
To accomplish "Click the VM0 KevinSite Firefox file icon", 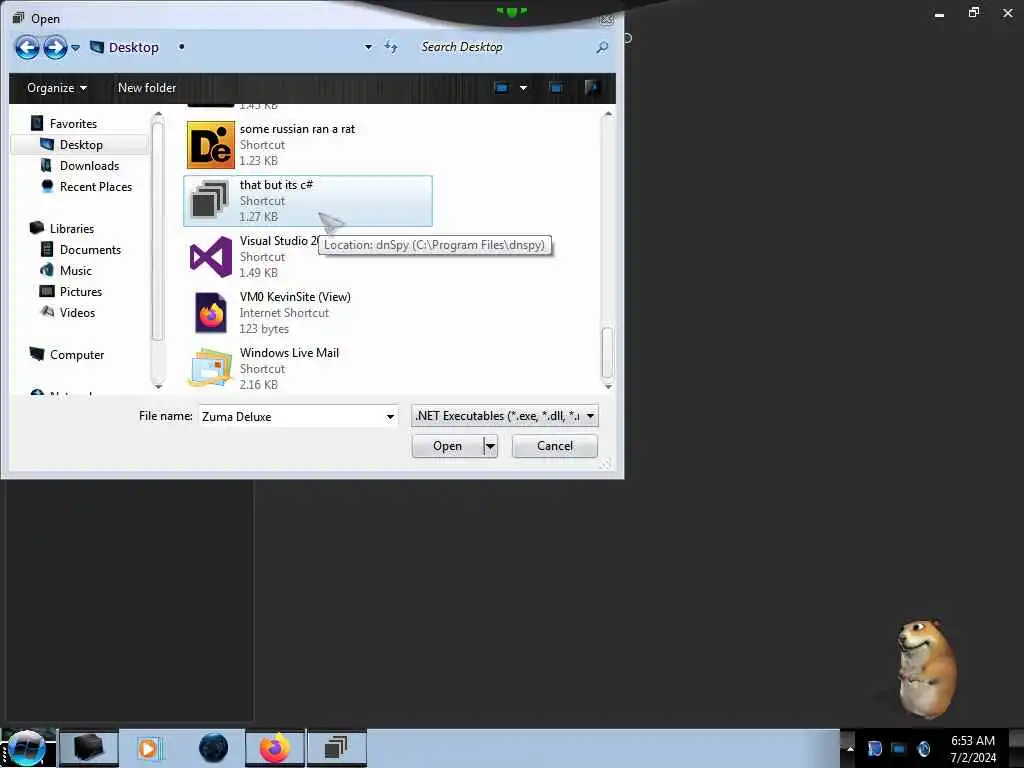I will pyautogui.click(x=211, y=313).
